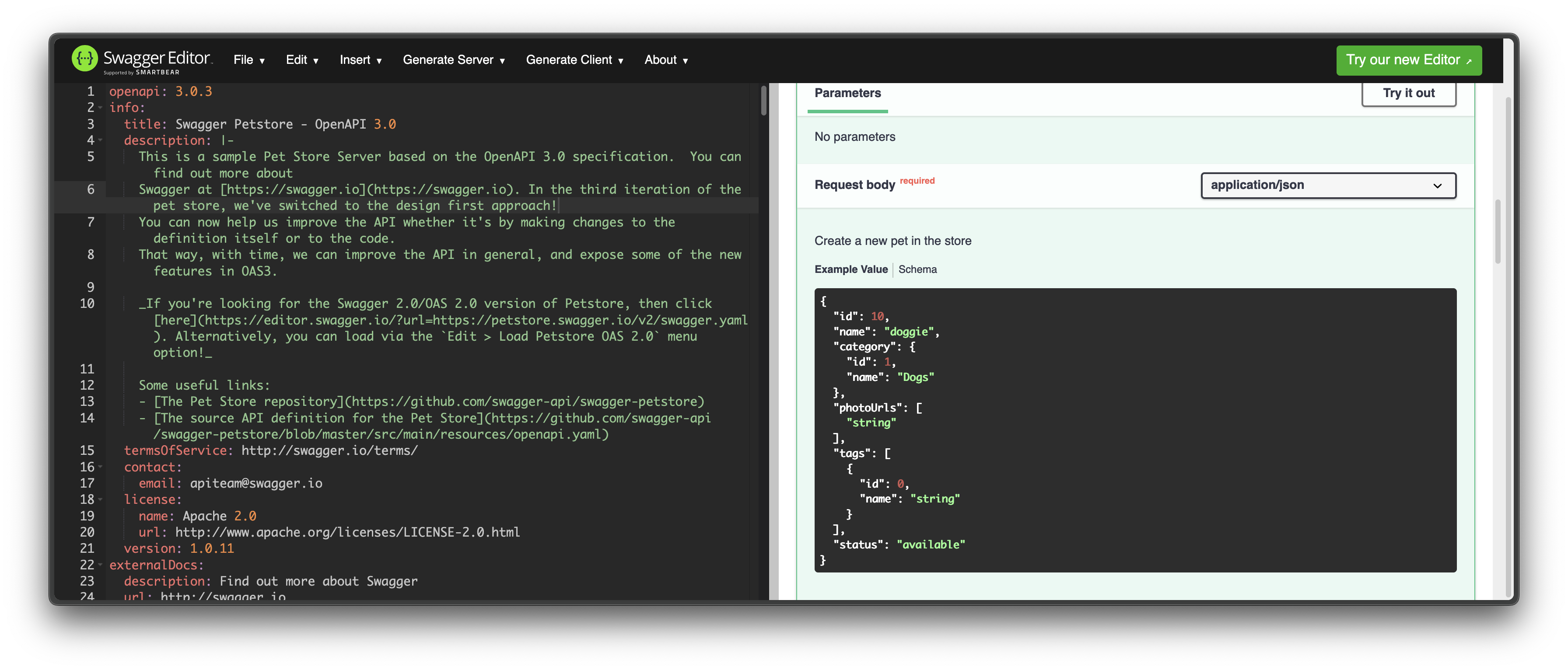Open the About menu

[666, 59]
